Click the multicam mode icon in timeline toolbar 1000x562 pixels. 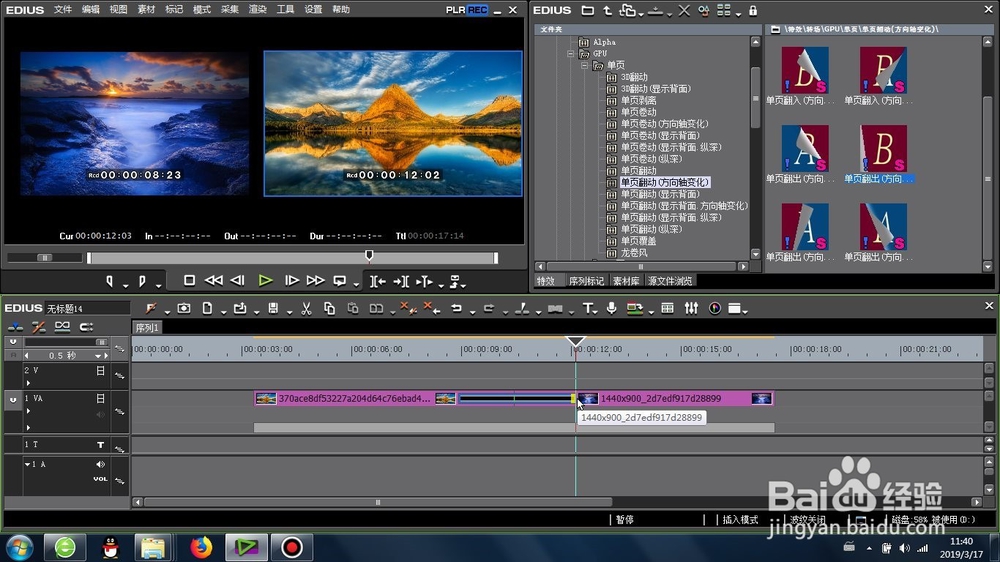pyautogui.click(x=667, y=309)
